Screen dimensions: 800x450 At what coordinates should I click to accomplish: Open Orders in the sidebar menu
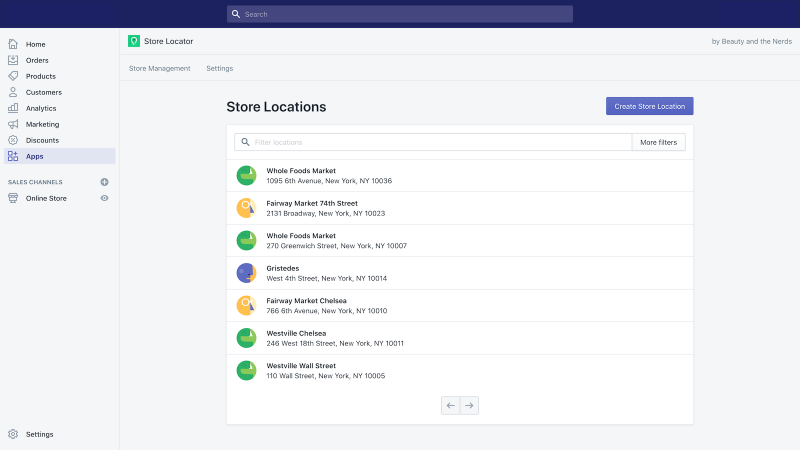point(60,60)
